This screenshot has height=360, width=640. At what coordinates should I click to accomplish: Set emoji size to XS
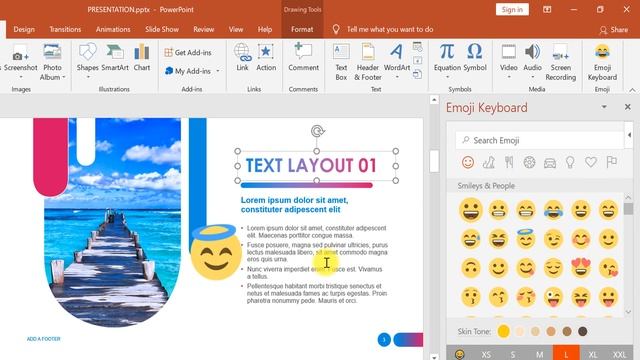point(486,354)
